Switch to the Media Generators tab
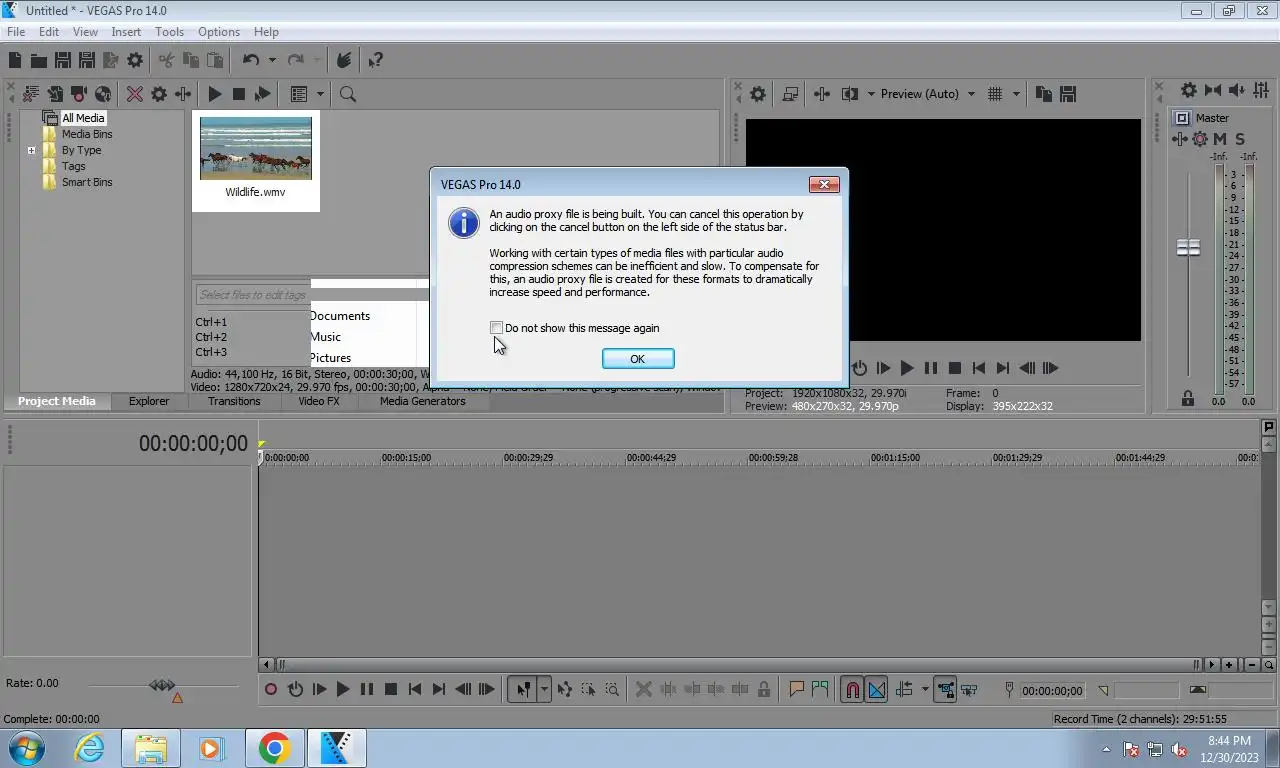The image size is (1280, 768). [422, 401]
